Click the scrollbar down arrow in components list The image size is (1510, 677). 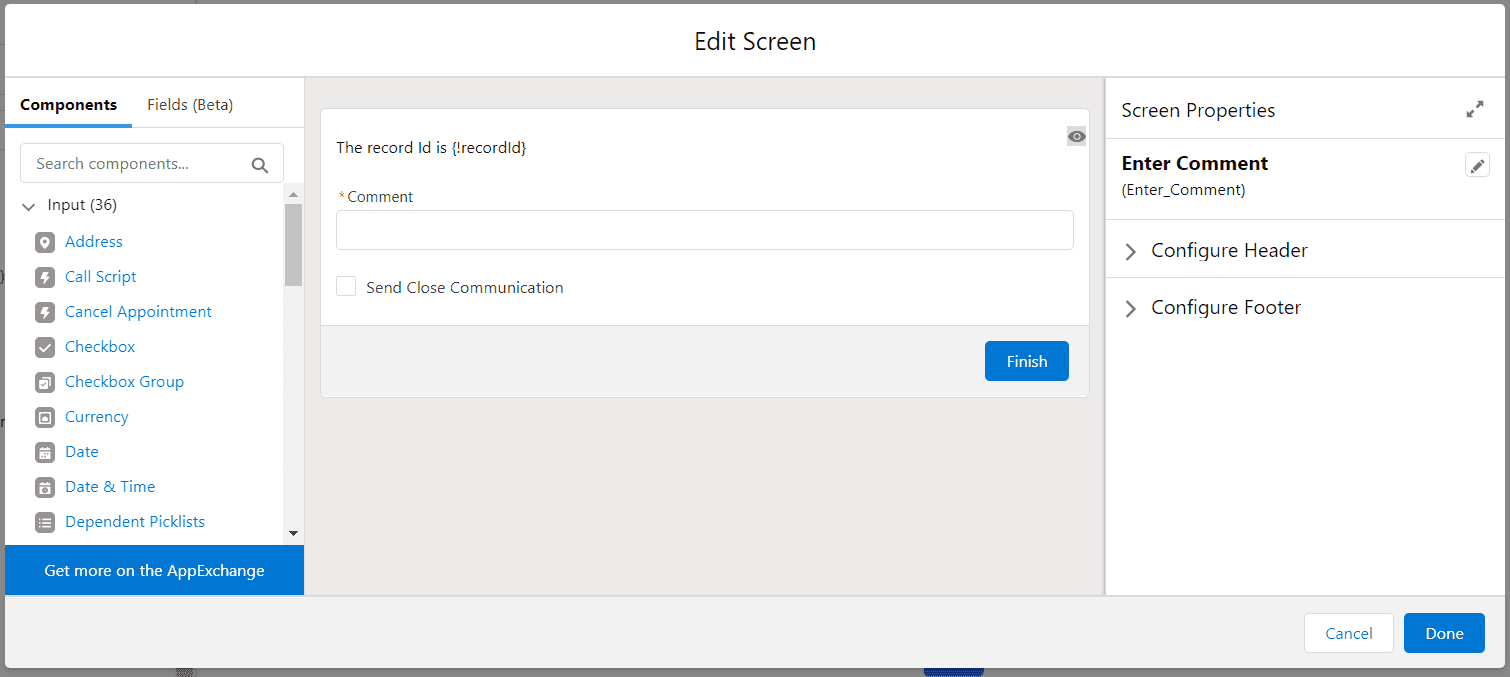click(293, 535)
